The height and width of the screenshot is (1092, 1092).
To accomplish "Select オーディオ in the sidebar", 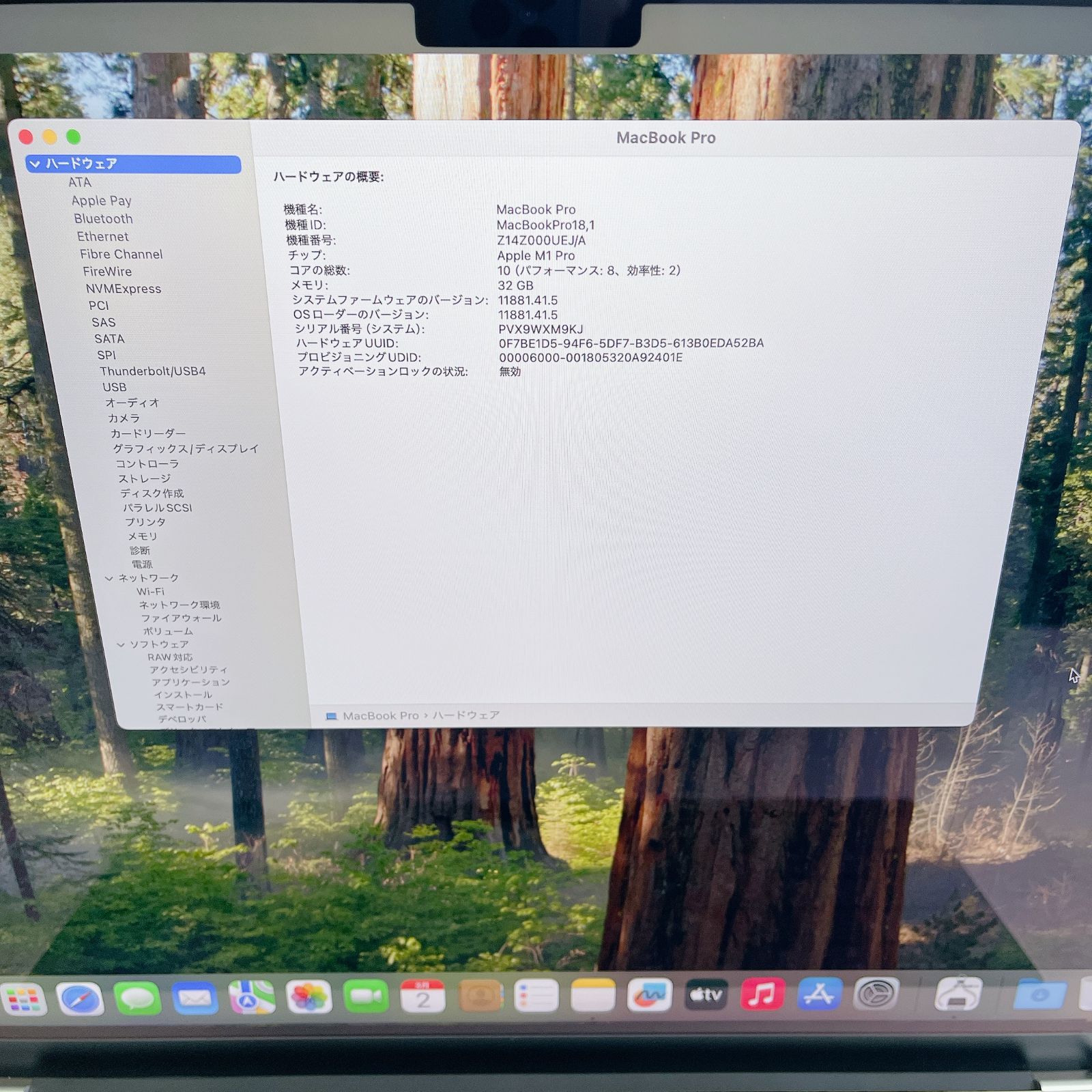I will (132, 403).
